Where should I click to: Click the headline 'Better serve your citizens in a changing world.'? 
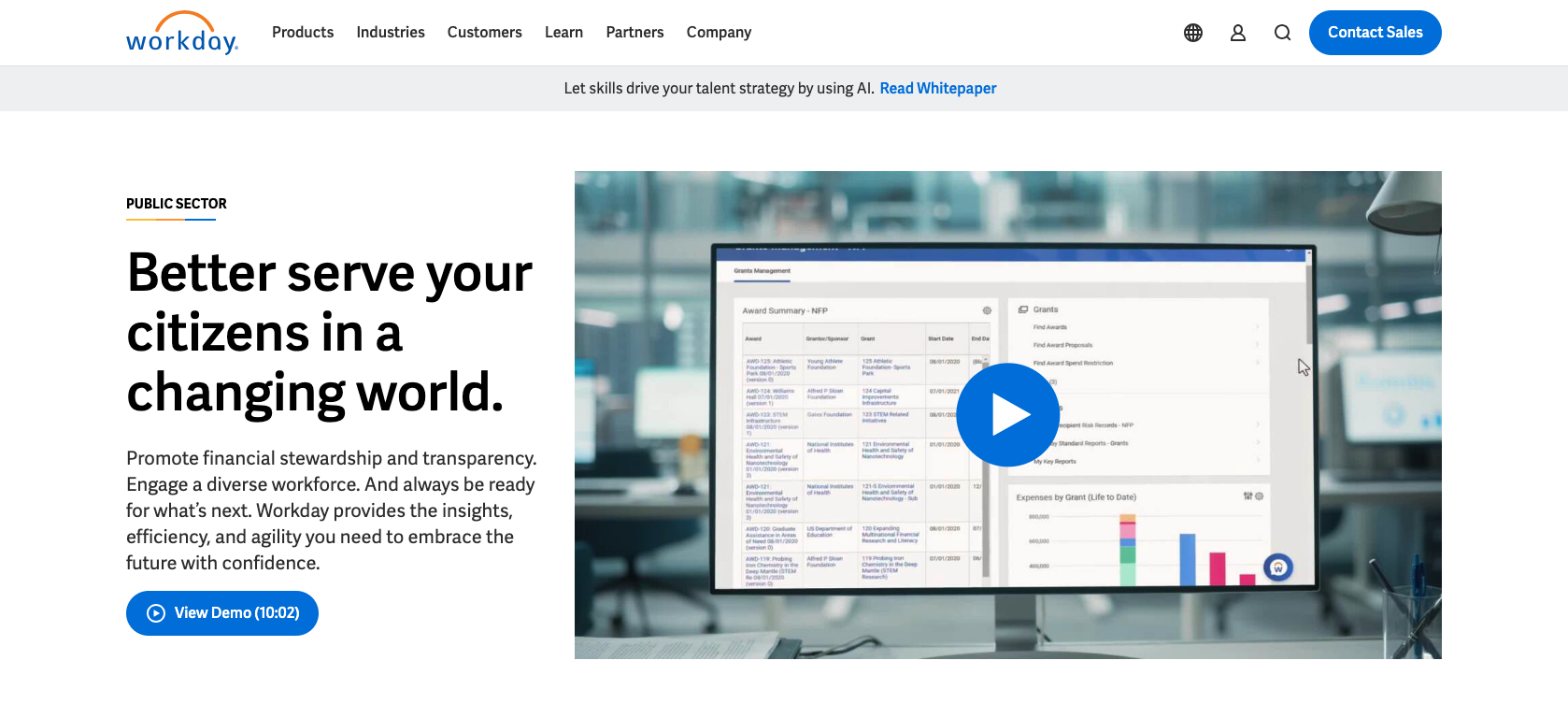330,332
